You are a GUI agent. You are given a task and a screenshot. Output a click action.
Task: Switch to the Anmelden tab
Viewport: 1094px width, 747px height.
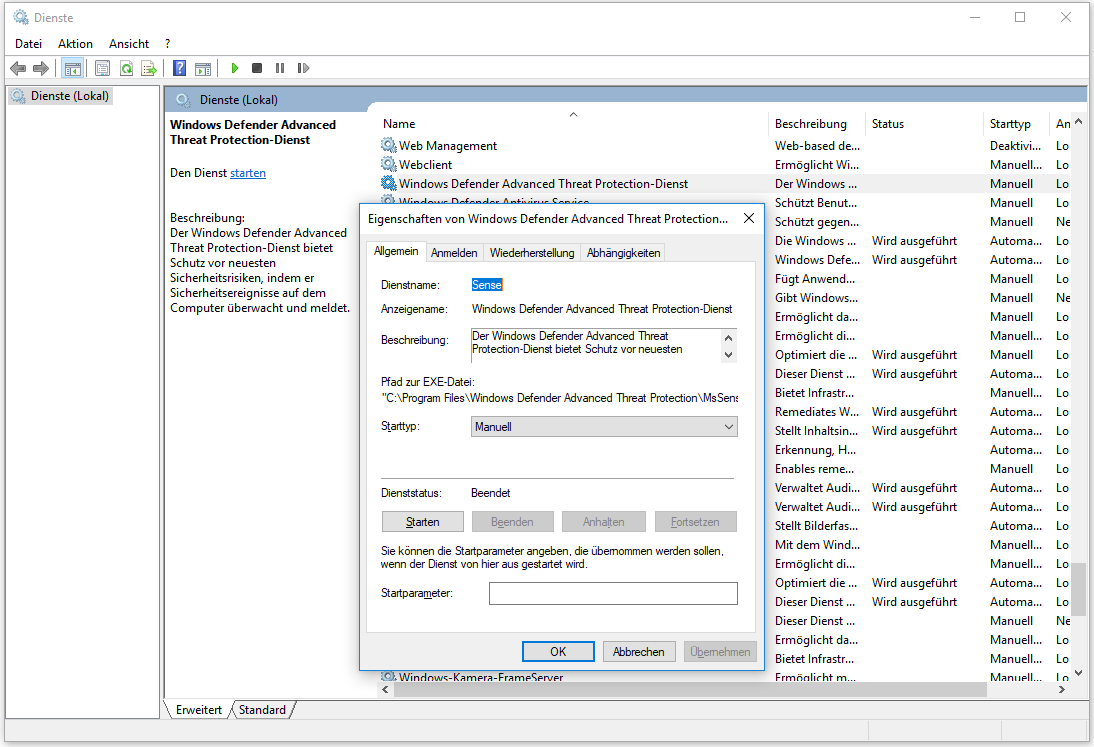click(454, 253)
